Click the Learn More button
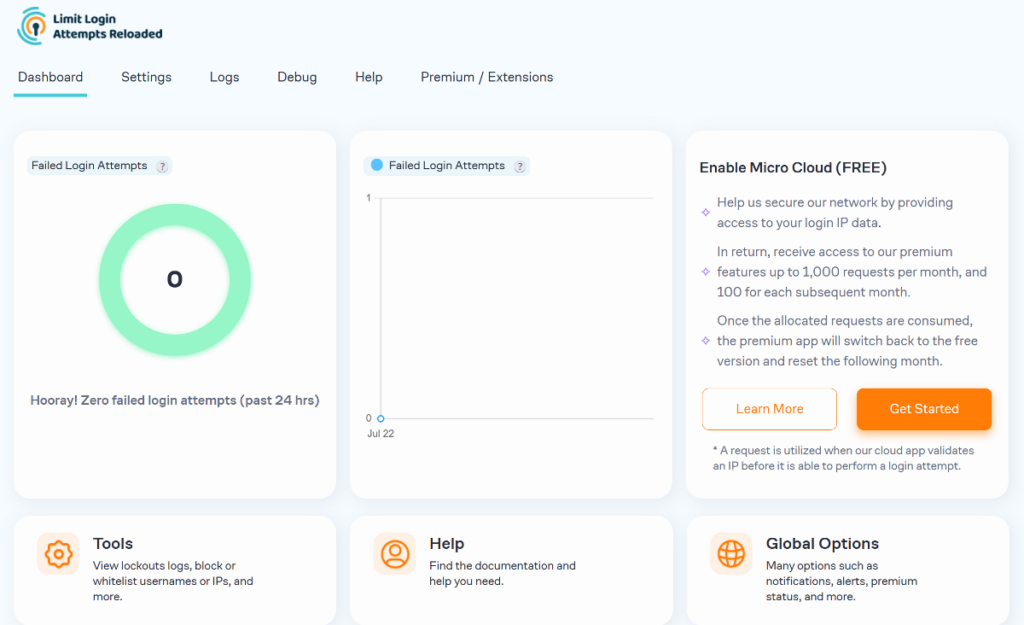 point(769,409)
